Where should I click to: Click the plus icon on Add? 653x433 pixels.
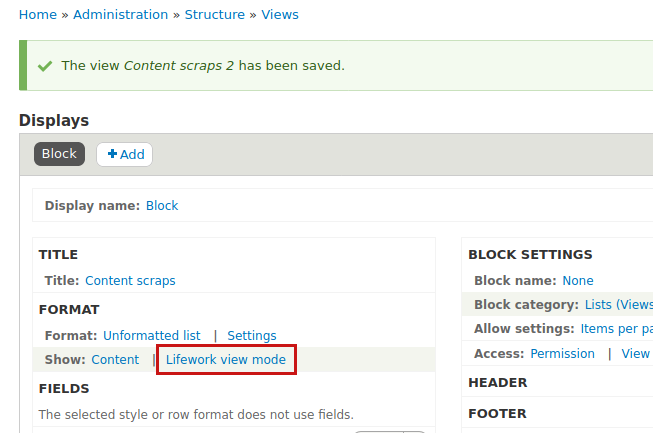[x=112, y=154]
